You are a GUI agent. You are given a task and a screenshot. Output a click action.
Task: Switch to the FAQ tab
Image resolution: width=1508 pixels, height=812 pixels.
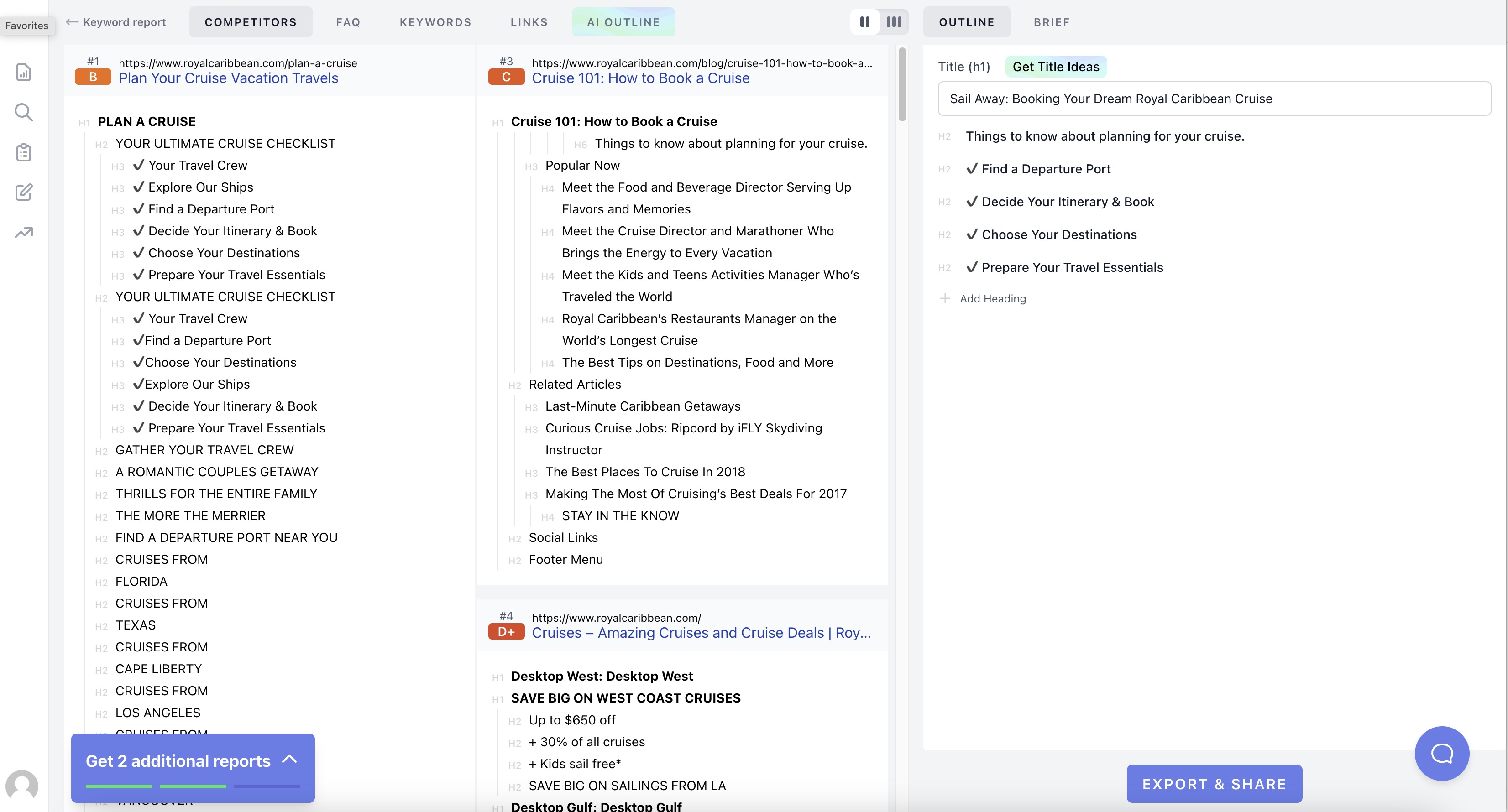(x=348, y=22)
